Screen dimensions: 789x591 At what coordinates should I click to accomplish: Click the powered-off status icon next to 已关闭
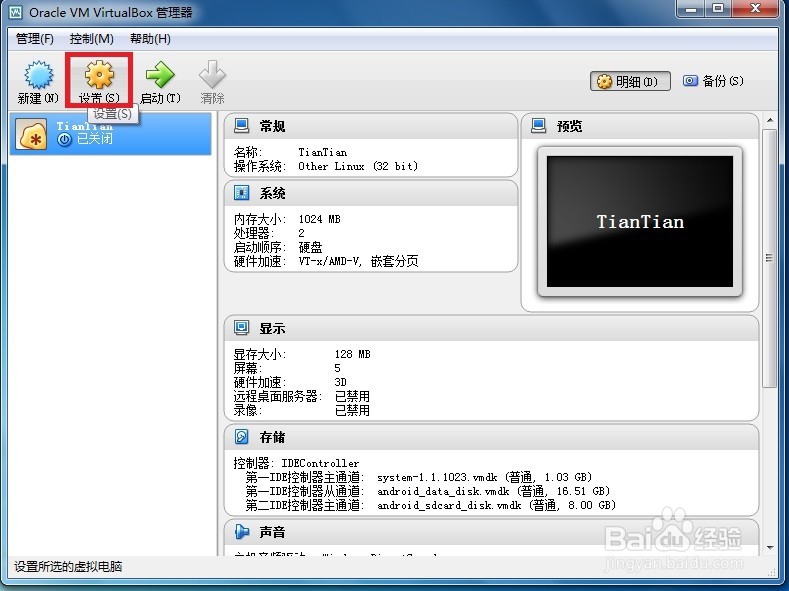(x=64, y=139)
